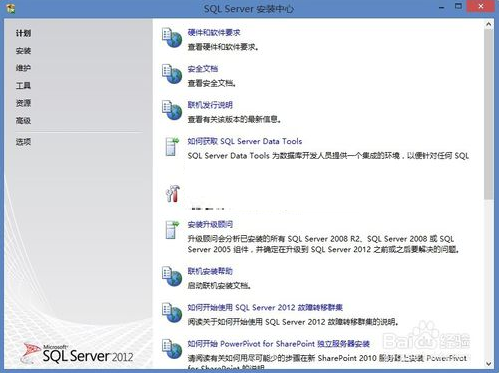Close the SQL Server 安装中心 window

coord(480,7)
